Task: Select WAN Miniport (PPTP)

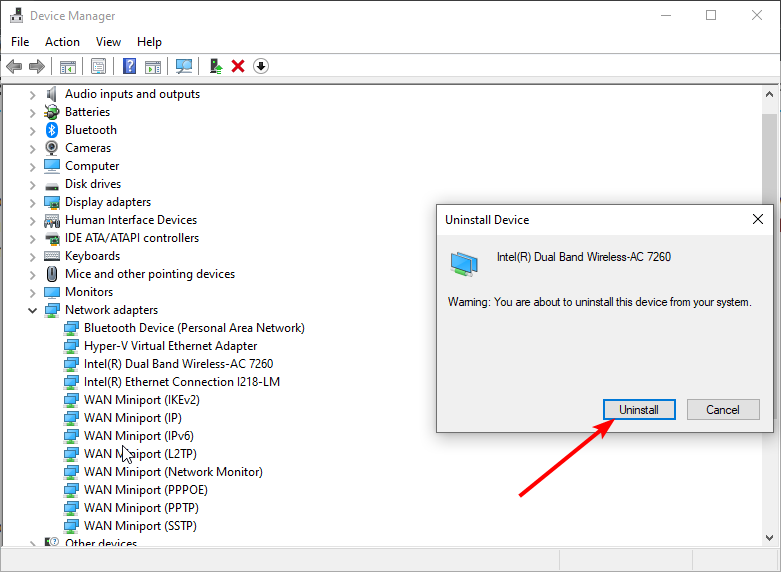Action: click(x=141, y=507)
